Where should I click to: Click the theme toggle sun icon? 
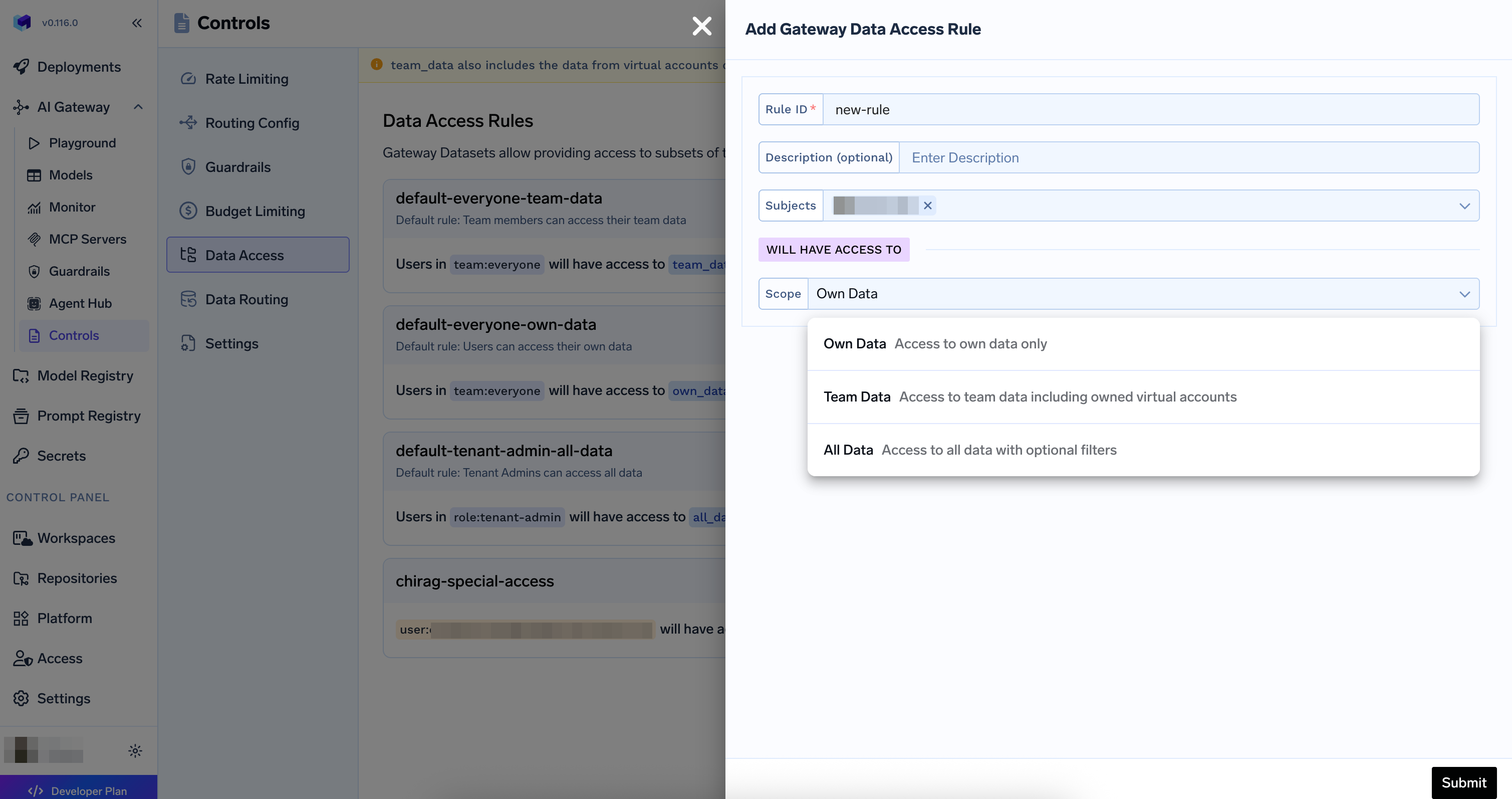tap(135, 750)
